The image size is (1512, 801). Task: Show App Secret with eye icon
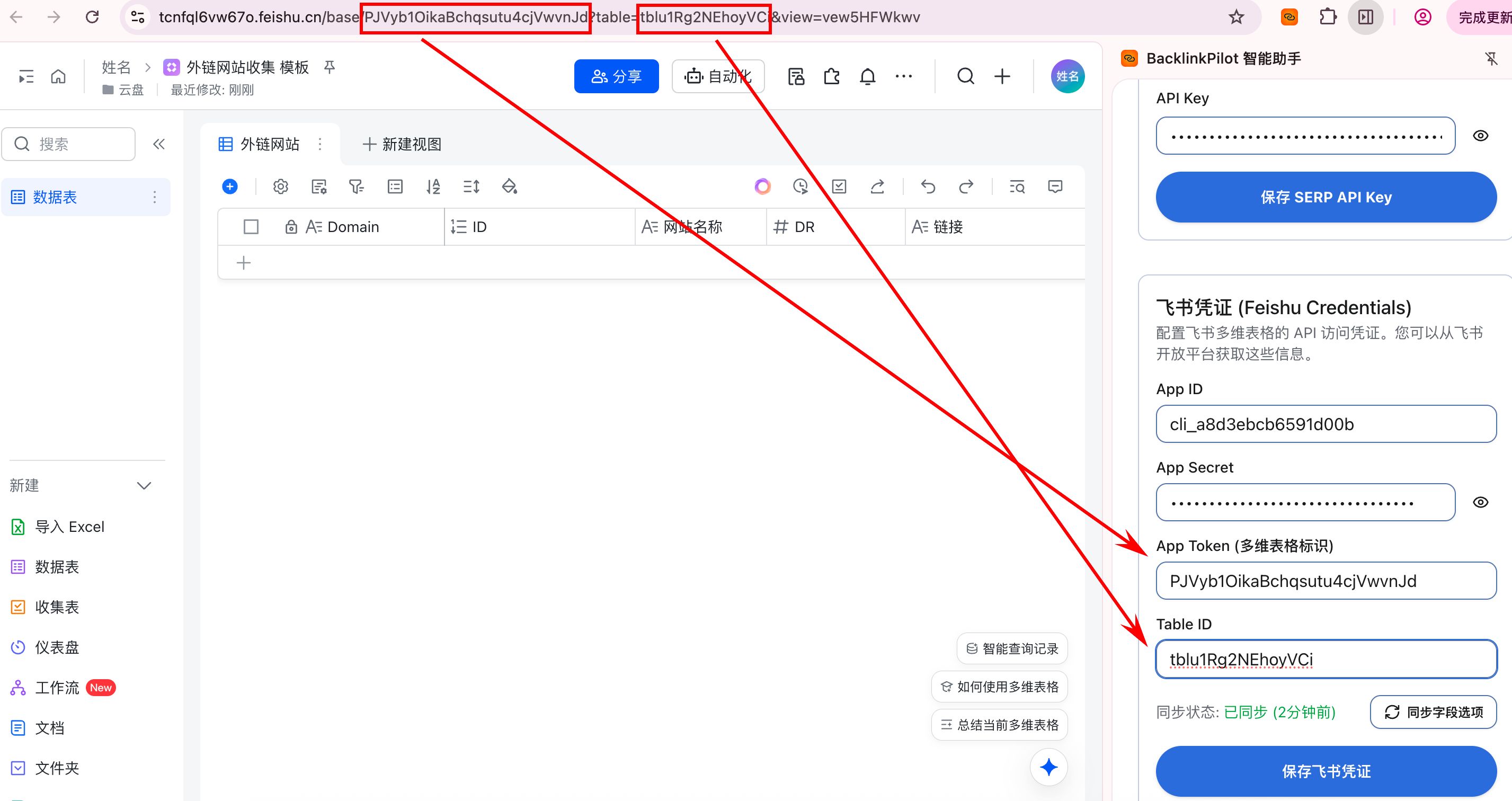click(1480, 502)
